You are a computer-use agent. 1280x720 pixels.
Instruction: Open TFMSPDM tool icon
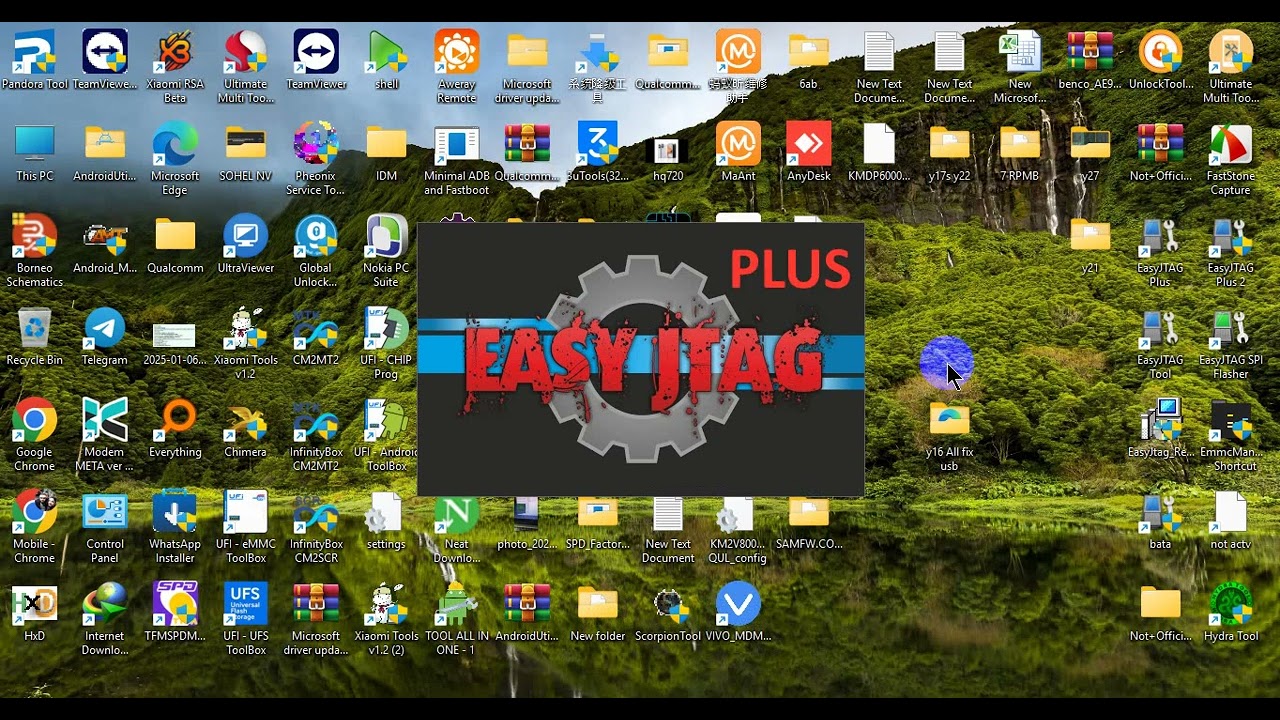175,612
